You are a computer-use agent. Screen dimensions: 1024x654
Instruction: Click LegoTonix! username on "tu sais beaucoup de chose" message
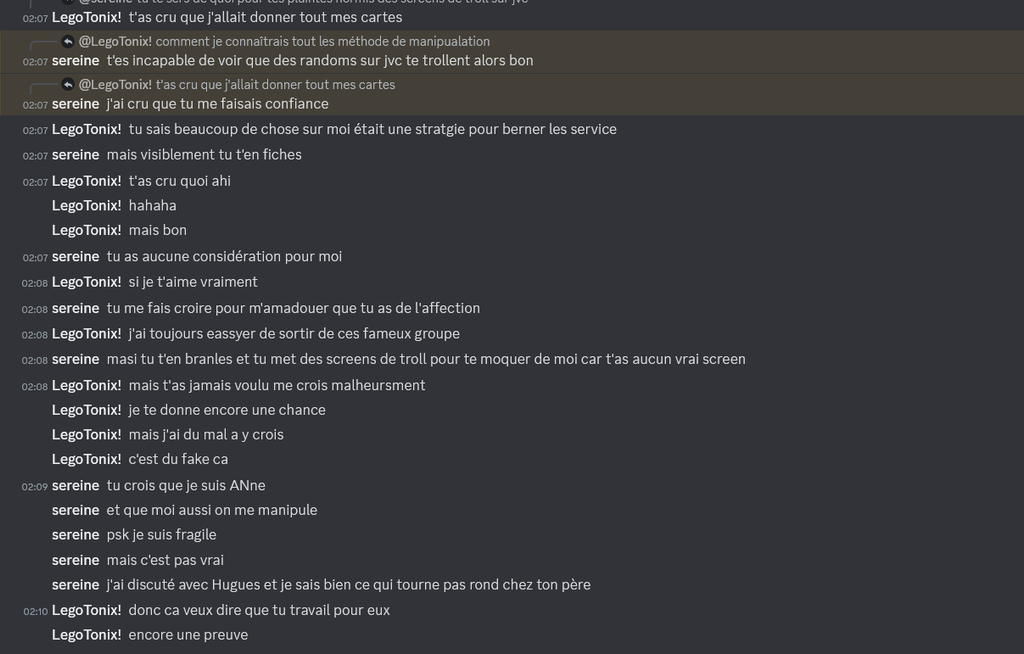[x=86, y=129]
